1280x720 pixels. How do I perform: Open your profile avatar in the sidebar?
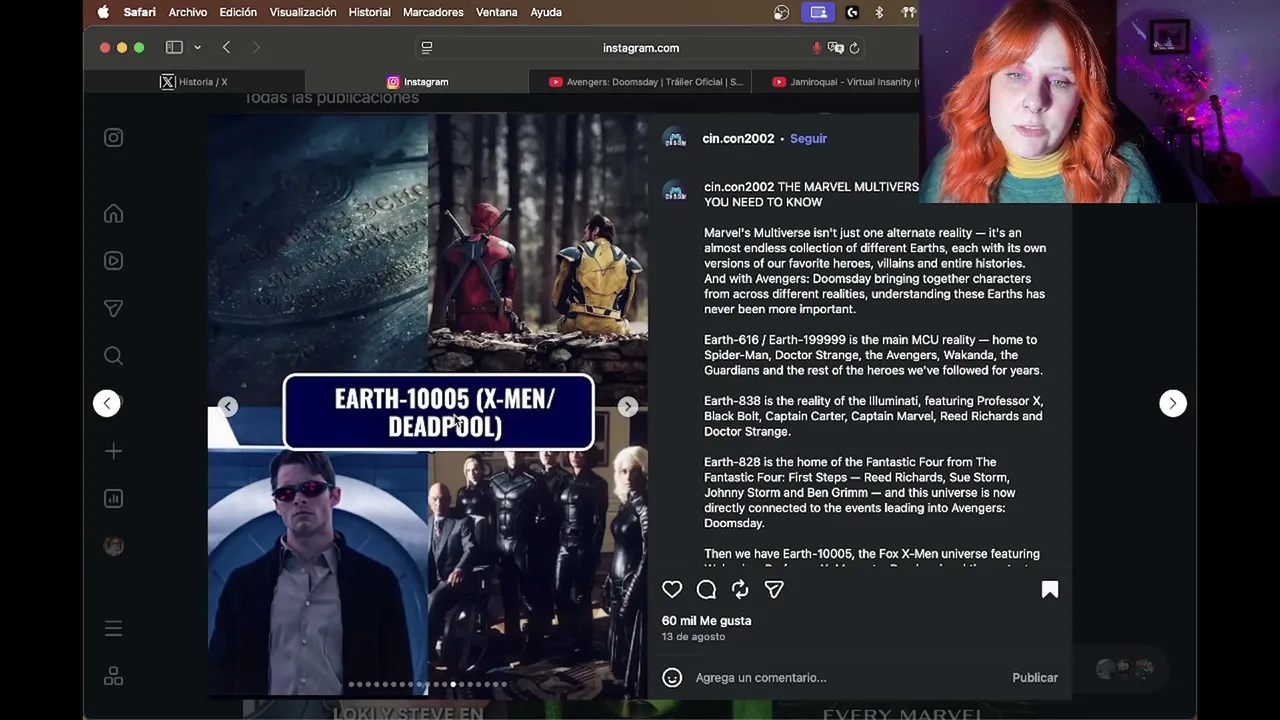(113, 546)
